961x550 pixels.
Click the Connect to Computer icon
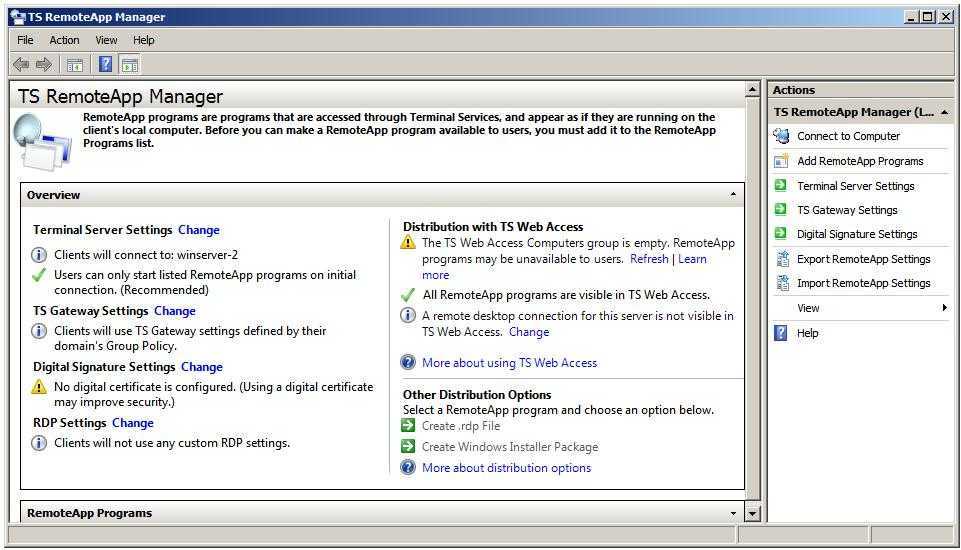tap(781, 136)
